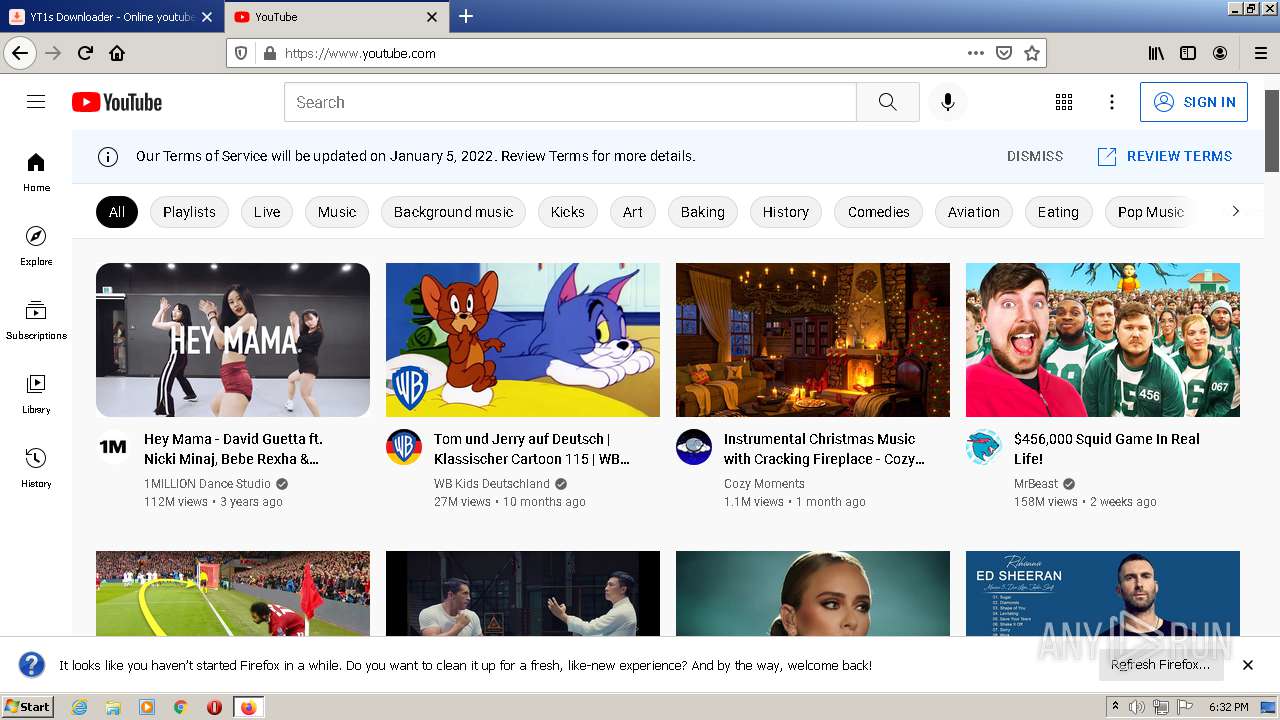Open Ed Sheeran playlist thumbnail
1280x720 pixels.
click(x=1103, y=593)
